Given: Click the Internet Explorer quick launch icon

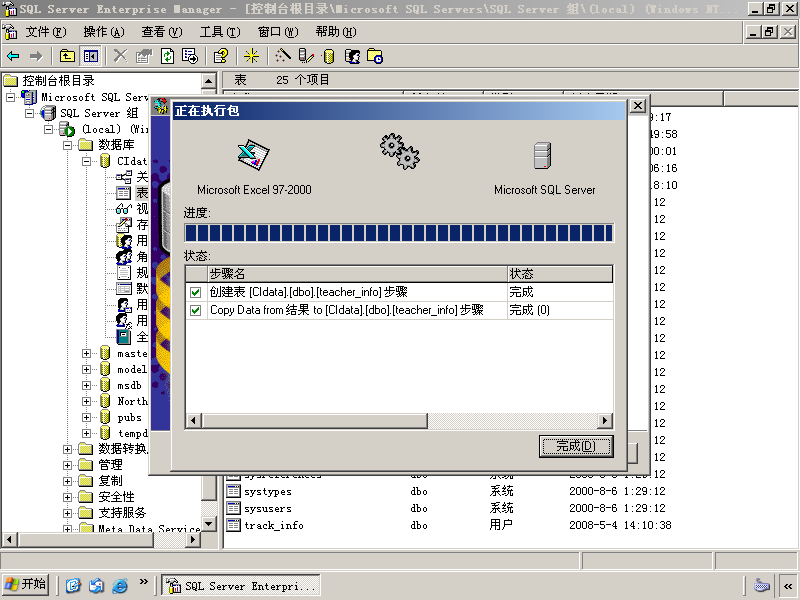Looking at the screenshot, I should (120, 585).
